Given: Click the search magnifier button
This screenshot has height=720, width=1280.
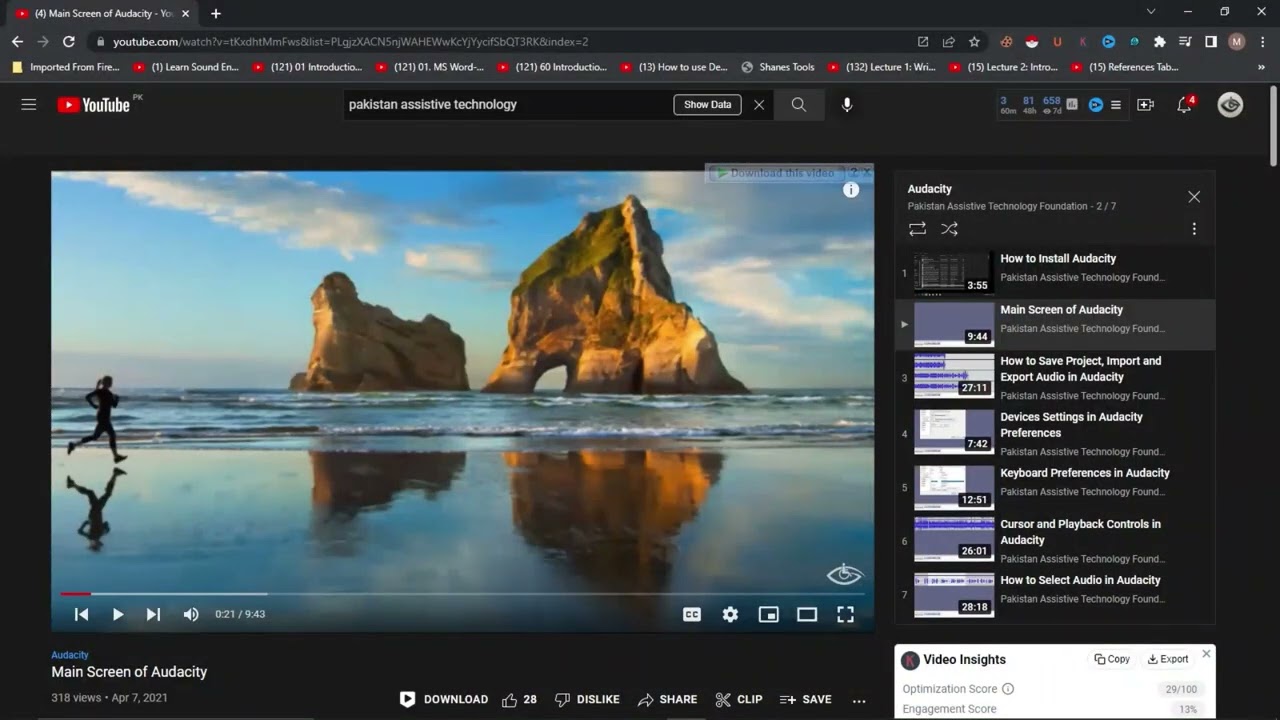Looking at the screenshot, I should [799, 104].
